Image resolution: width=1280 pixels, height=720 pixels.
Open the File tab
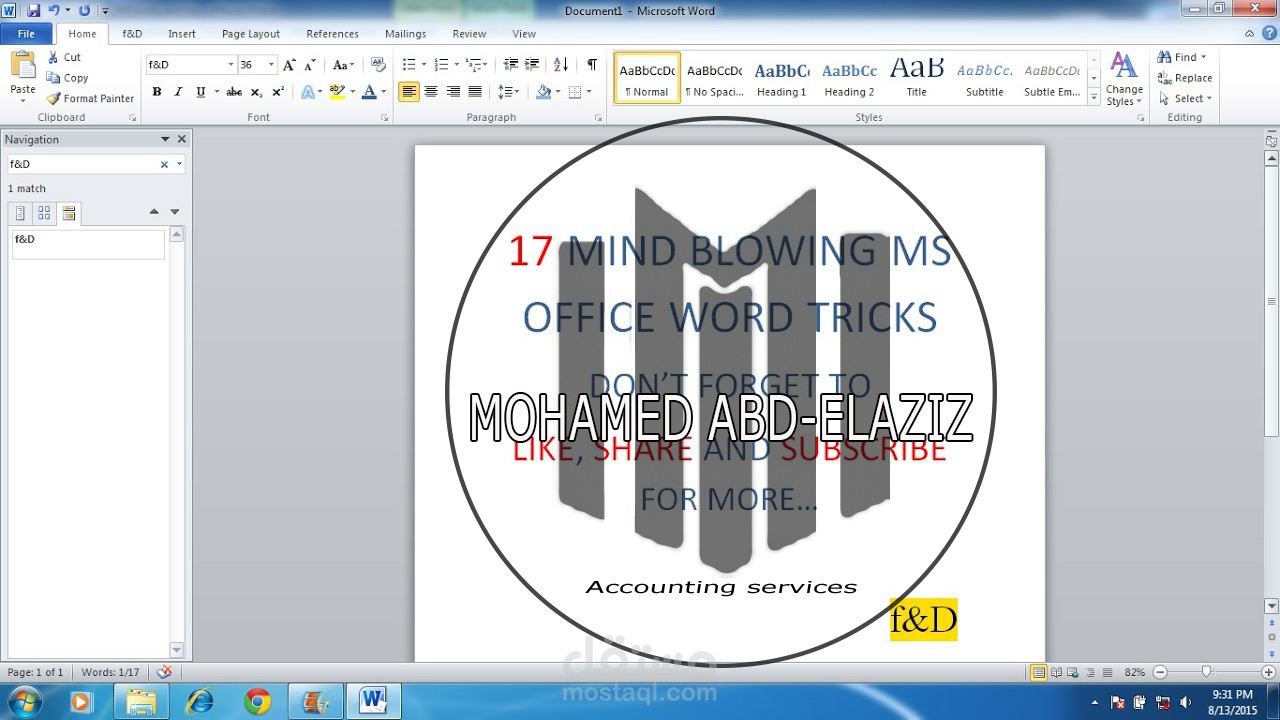tap(26, 34)
